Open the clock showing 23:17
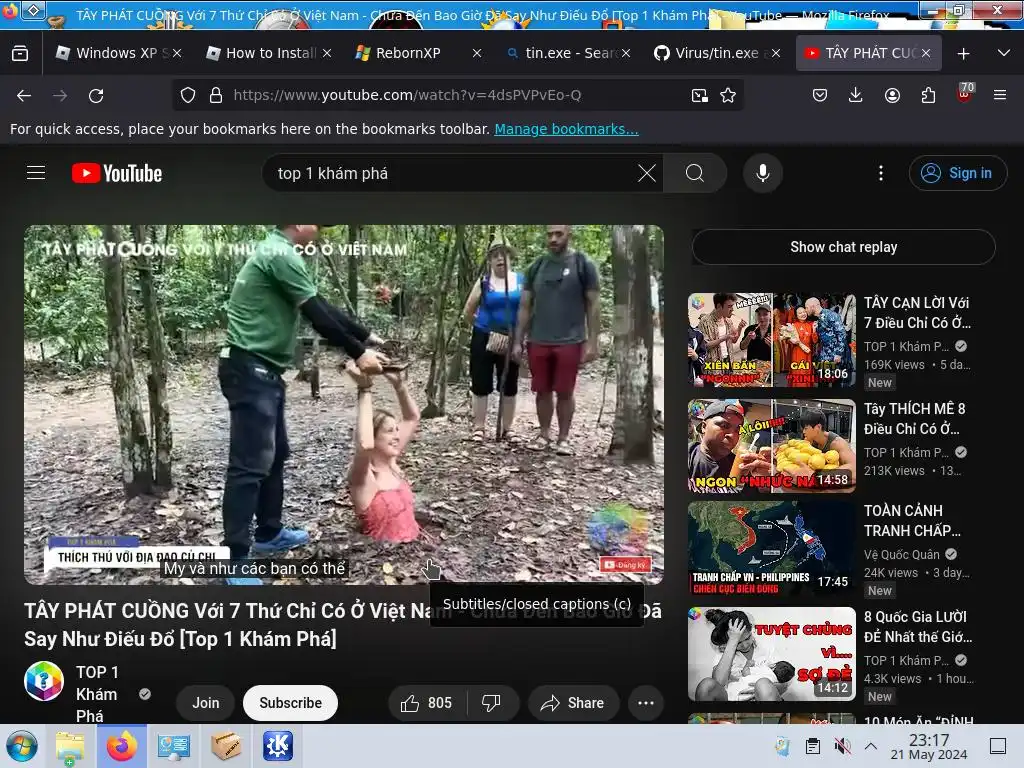Image resolution: width=1024 pixels, height=768 pixels. click(929, 746)
